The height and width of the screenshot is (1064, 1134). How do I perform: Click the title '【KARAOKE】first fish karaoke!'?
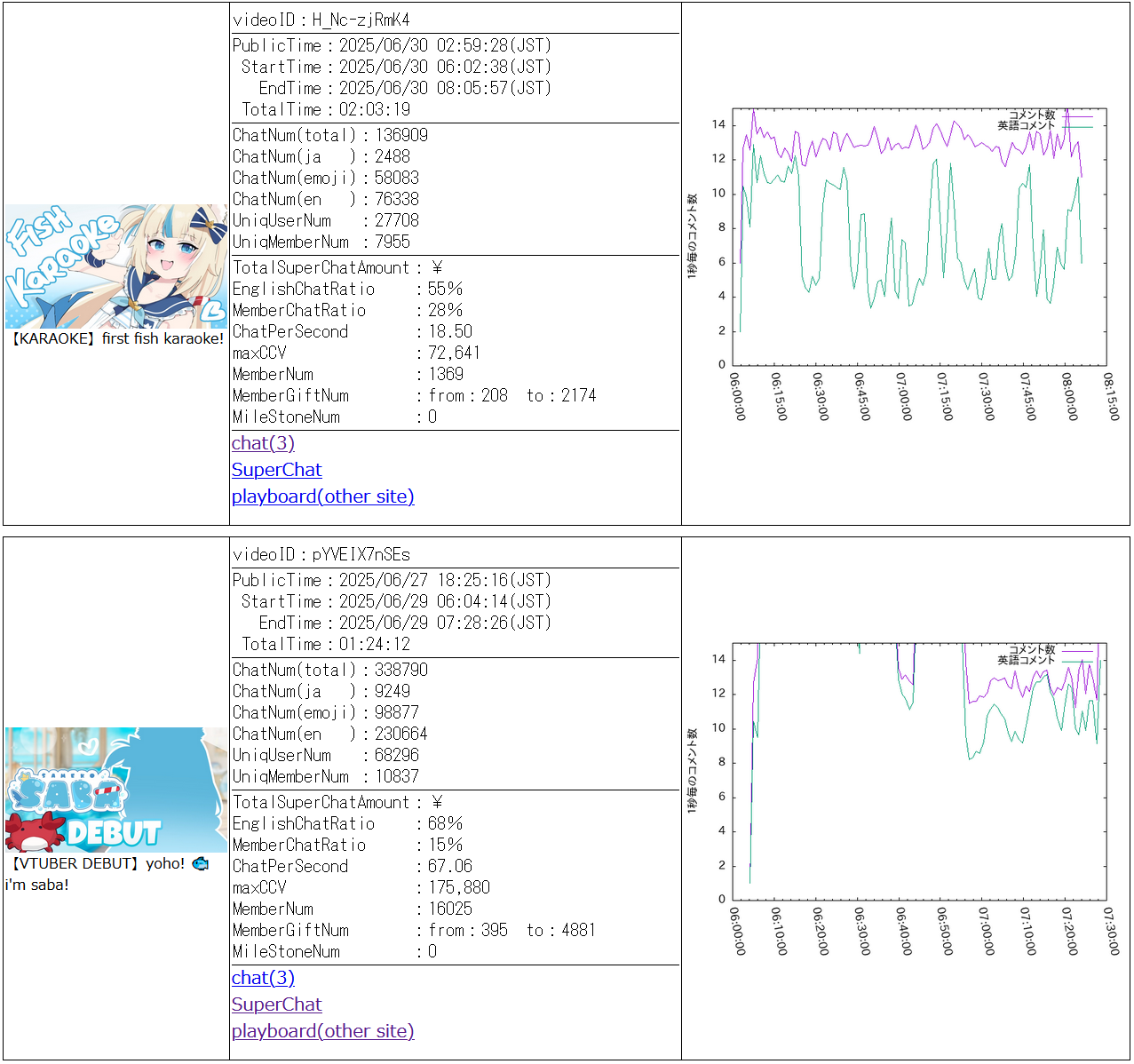point(116,338)
